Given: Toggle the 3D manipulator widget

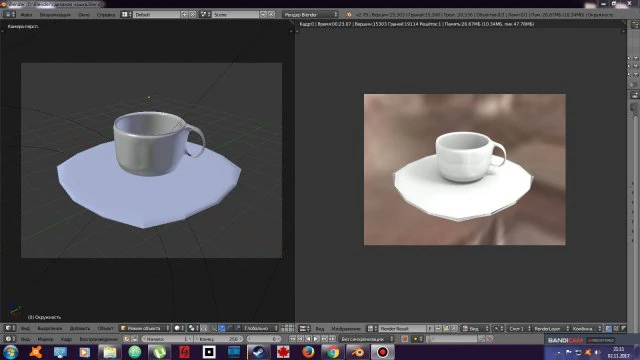Looking at the screenshot, I should [x=213, y=328].
